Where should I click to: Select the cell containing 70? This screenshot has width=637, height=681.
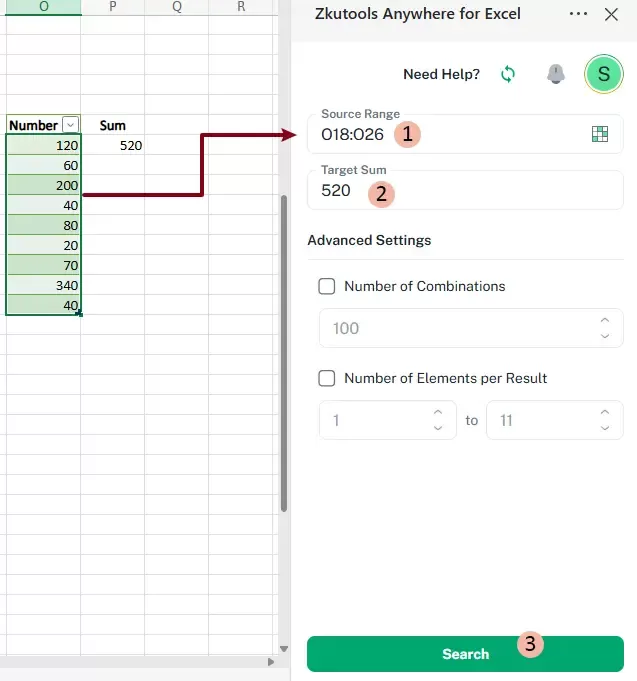click(43, 265)
